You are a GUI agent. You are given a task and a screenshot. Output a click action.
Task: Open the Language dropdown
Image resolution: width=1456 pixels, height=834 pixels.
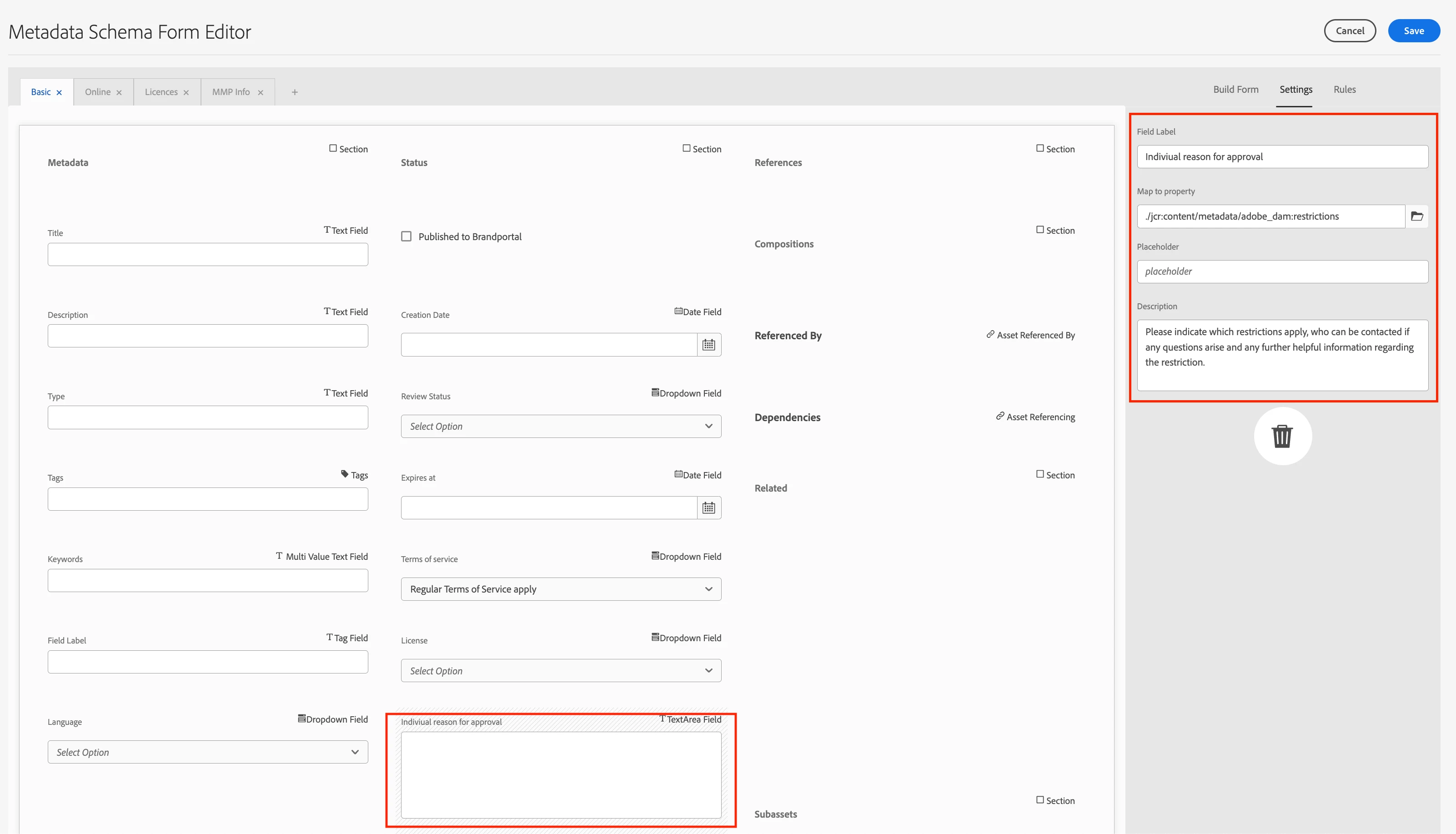click(x=207, y=752)
